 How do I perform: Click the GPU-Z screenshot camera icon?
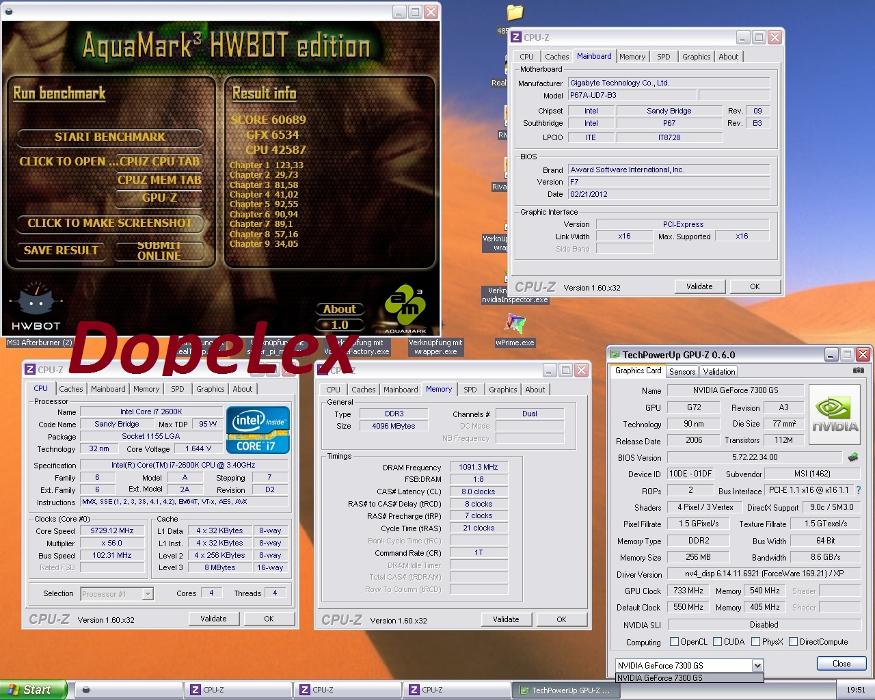click(x=858, y=370)
